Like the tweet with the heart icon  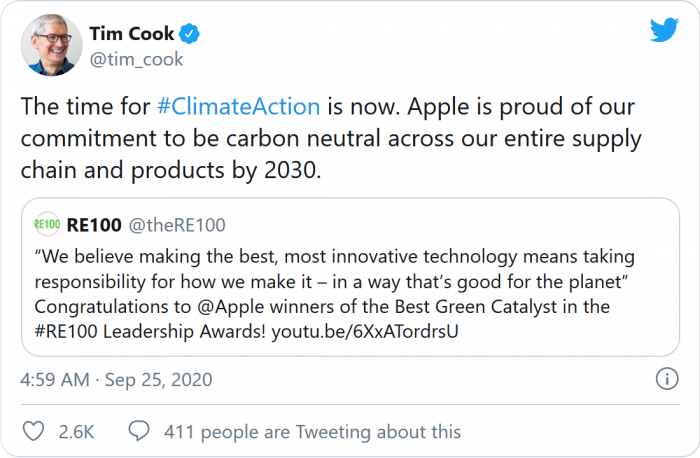(x=33, y=432)
